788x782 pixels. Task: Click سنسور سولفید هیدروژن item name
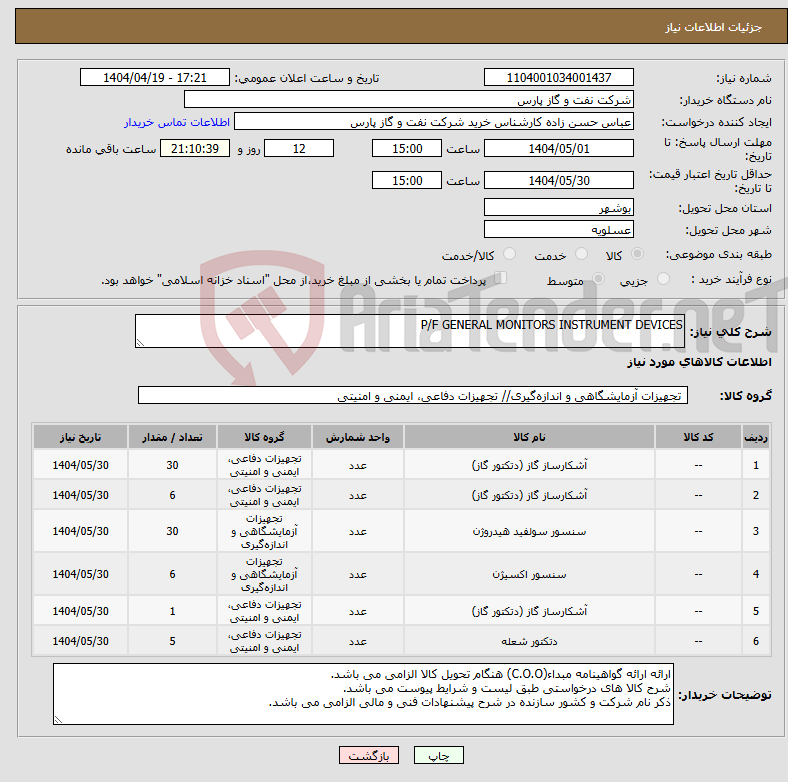[529, 531]
